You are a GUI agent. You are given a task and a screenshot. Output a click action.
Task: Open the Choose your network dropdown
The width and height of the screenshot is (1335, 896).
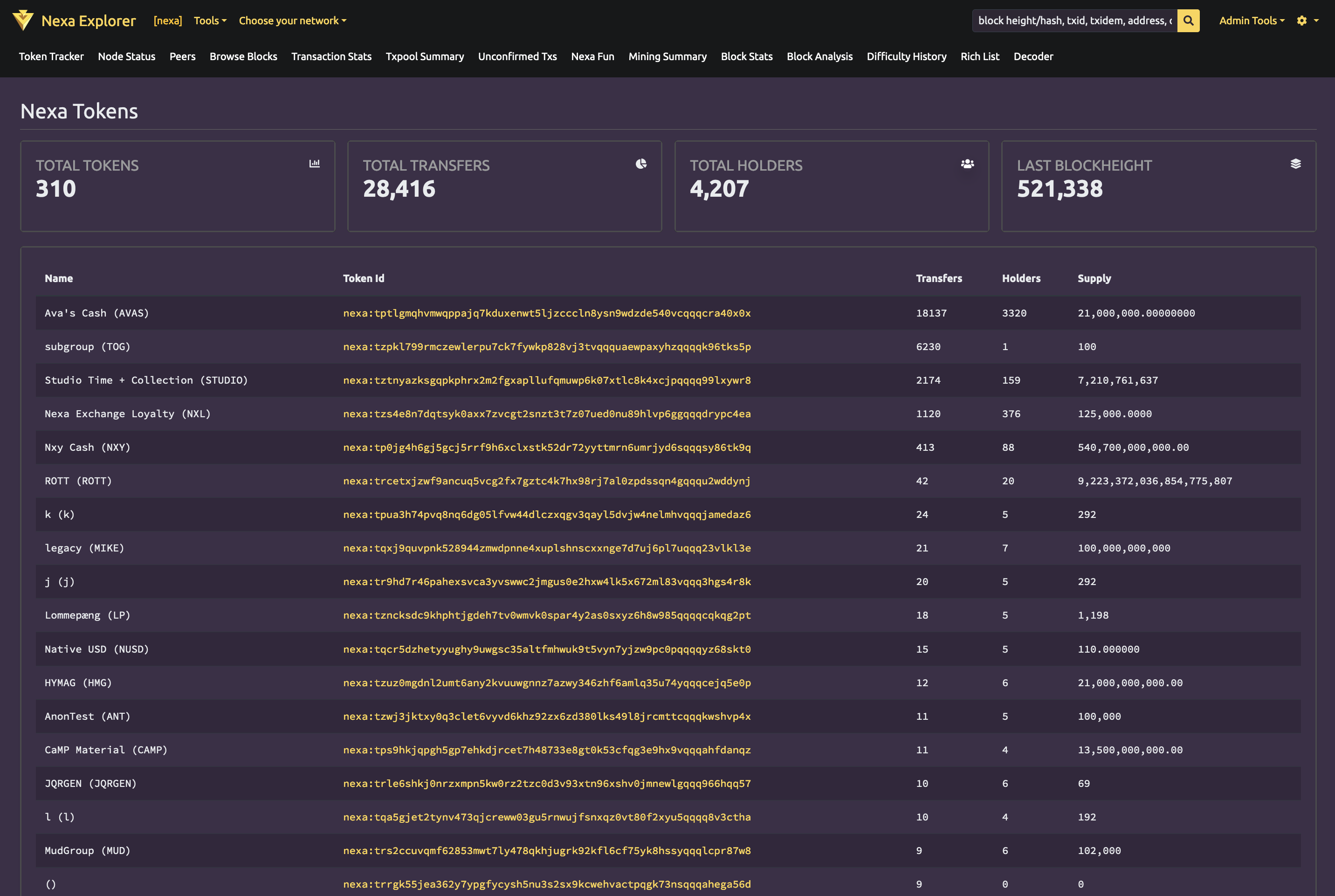click(292, 21)
